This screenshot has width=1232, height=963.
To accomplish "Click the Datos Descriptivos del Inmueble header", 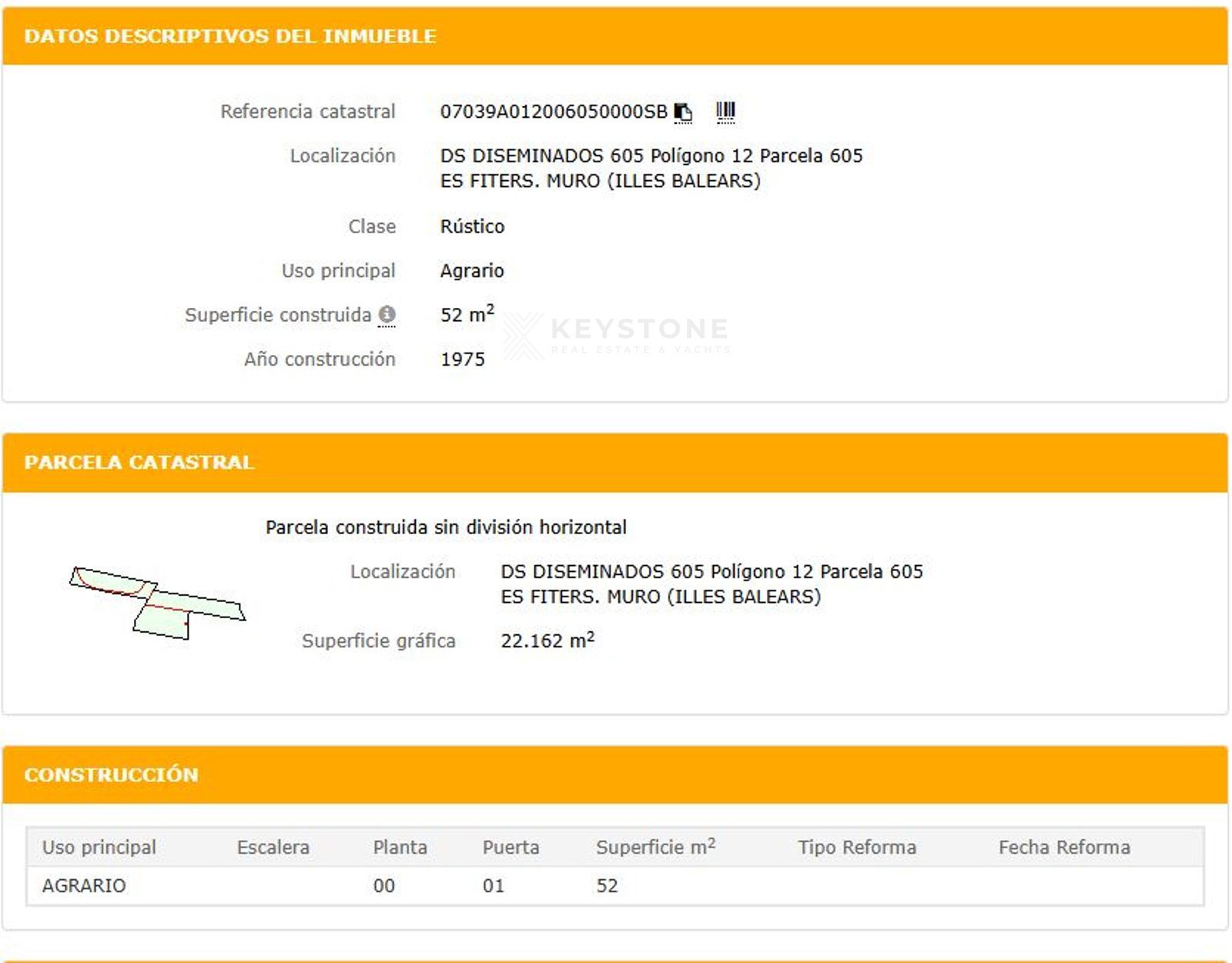I will pos(230,36).
